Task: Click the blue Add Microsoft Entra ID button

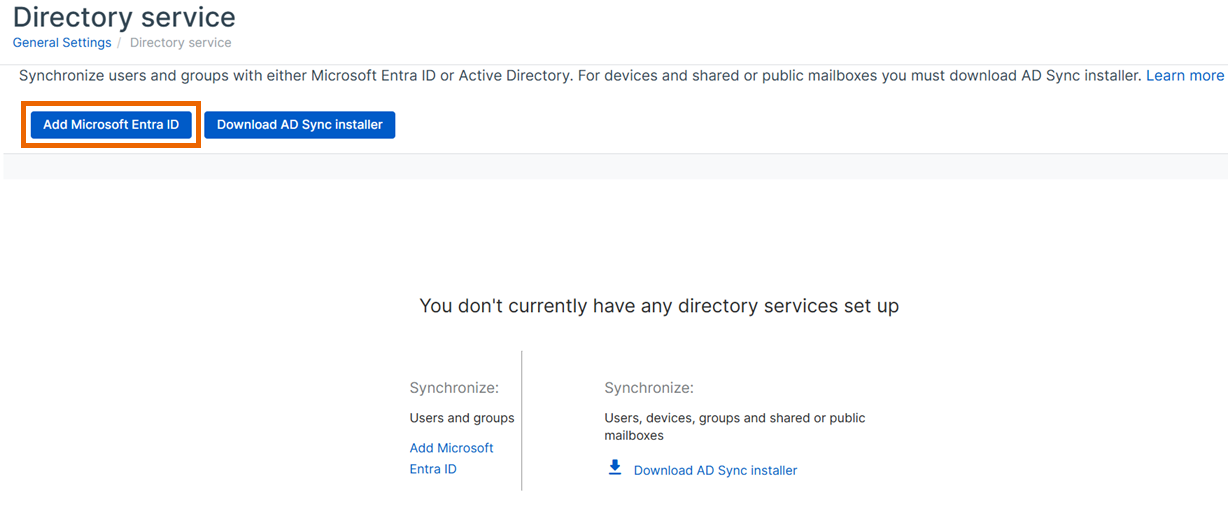Action: tap(111, 125)
